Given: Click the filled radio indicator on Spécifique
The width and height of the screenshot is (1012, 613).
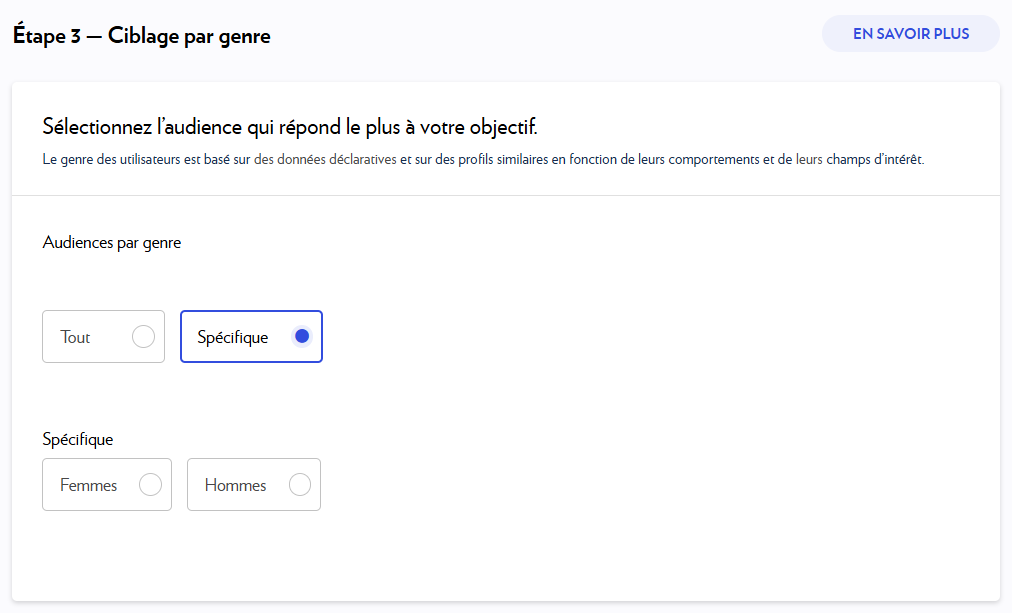Looking at the screenshot, I should tap(302, 336).
